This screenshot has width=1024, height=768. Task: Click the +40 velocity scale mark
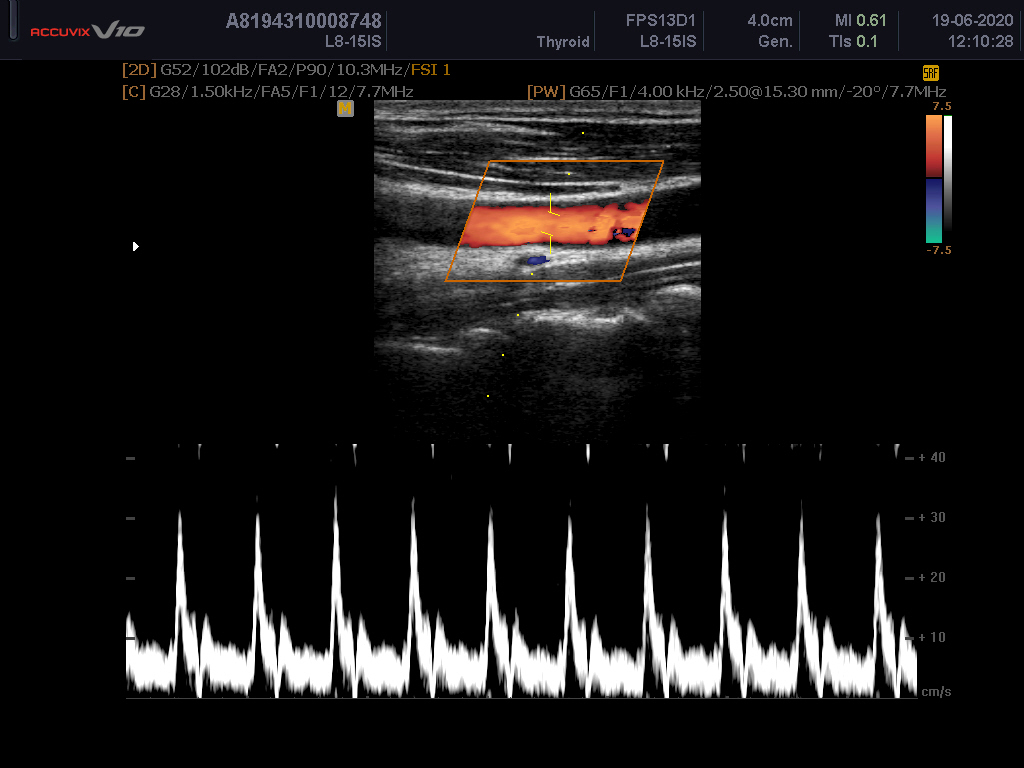click(930, 457)
